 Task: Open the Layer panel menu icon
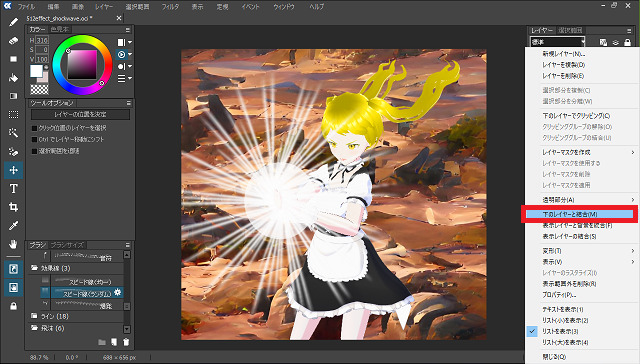(629, 31)
